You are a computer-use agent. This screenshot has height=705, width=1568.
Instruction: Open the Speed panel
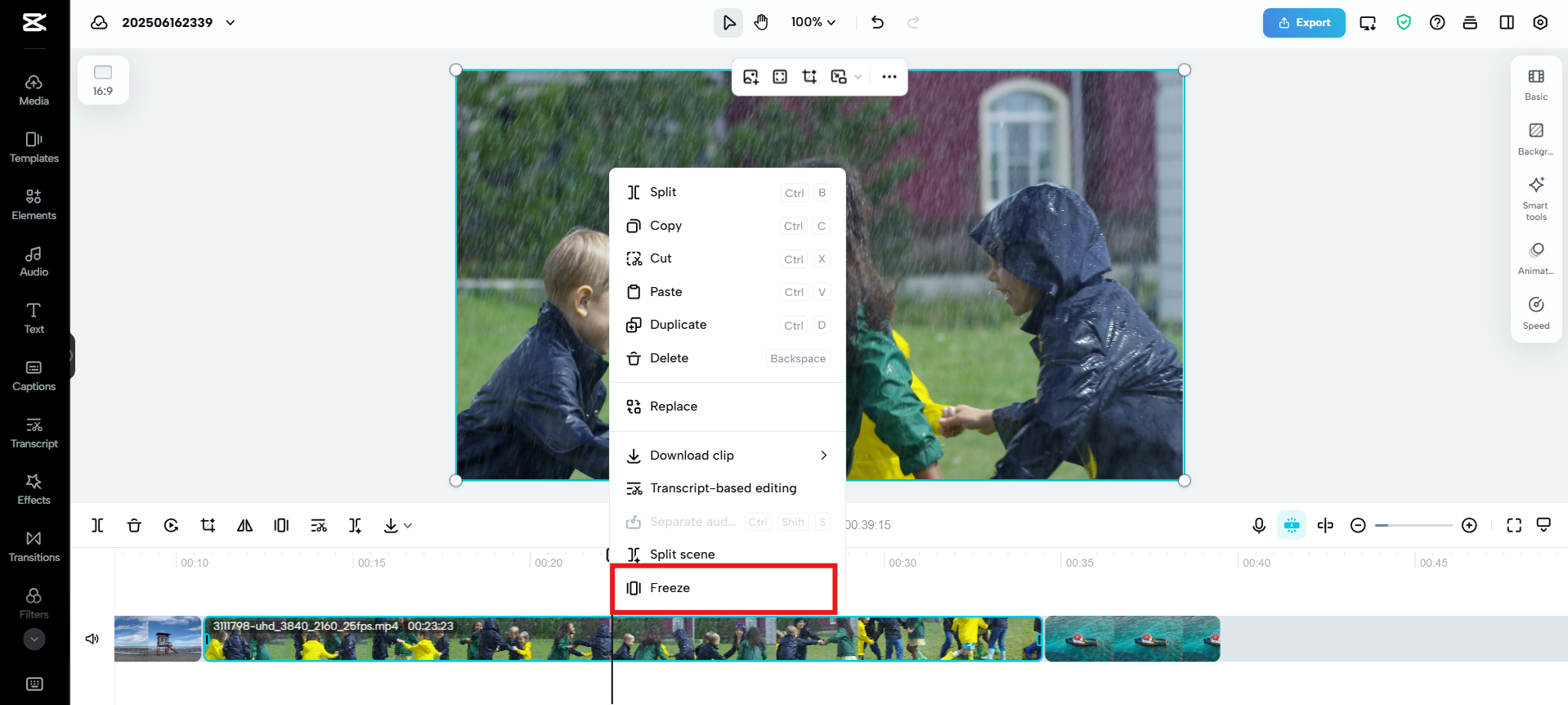tap(1536, 313)
